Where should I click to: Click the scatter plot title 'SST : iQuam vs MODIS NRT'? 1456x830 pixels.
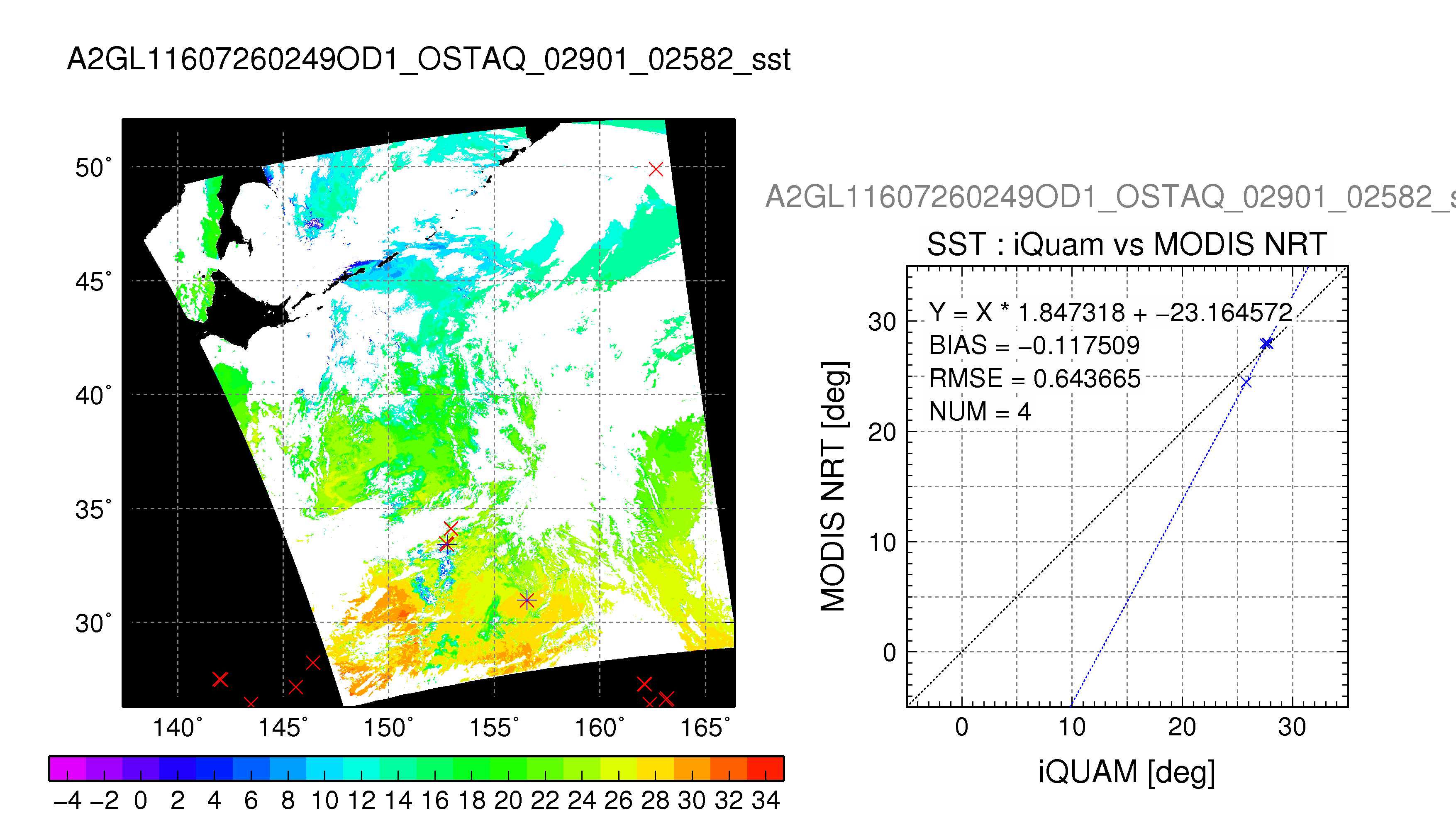point(1127,244)
